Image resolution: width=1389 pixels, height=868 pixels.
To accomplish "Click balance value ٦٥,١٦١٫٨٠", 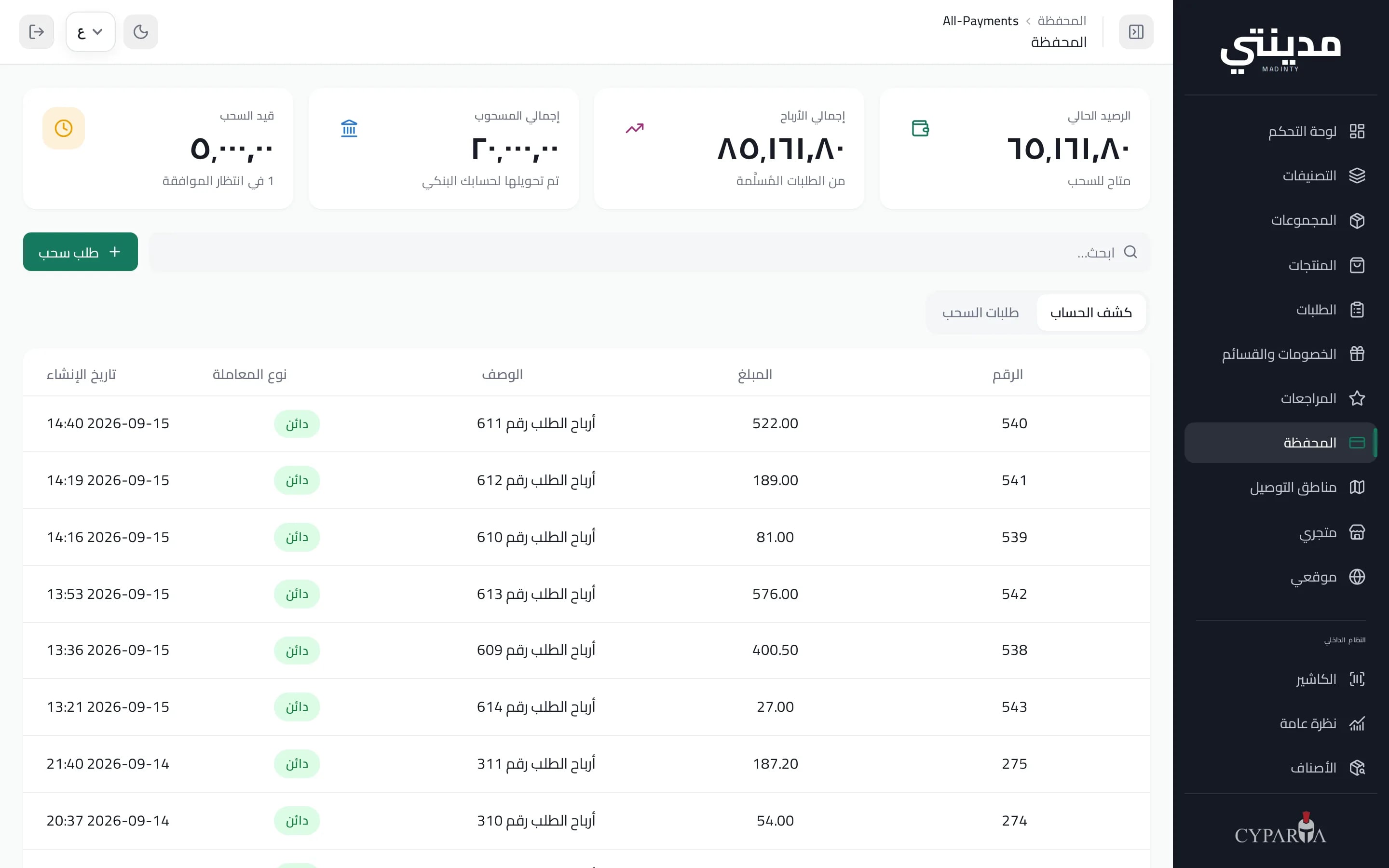I will [x=1069, y=149].
